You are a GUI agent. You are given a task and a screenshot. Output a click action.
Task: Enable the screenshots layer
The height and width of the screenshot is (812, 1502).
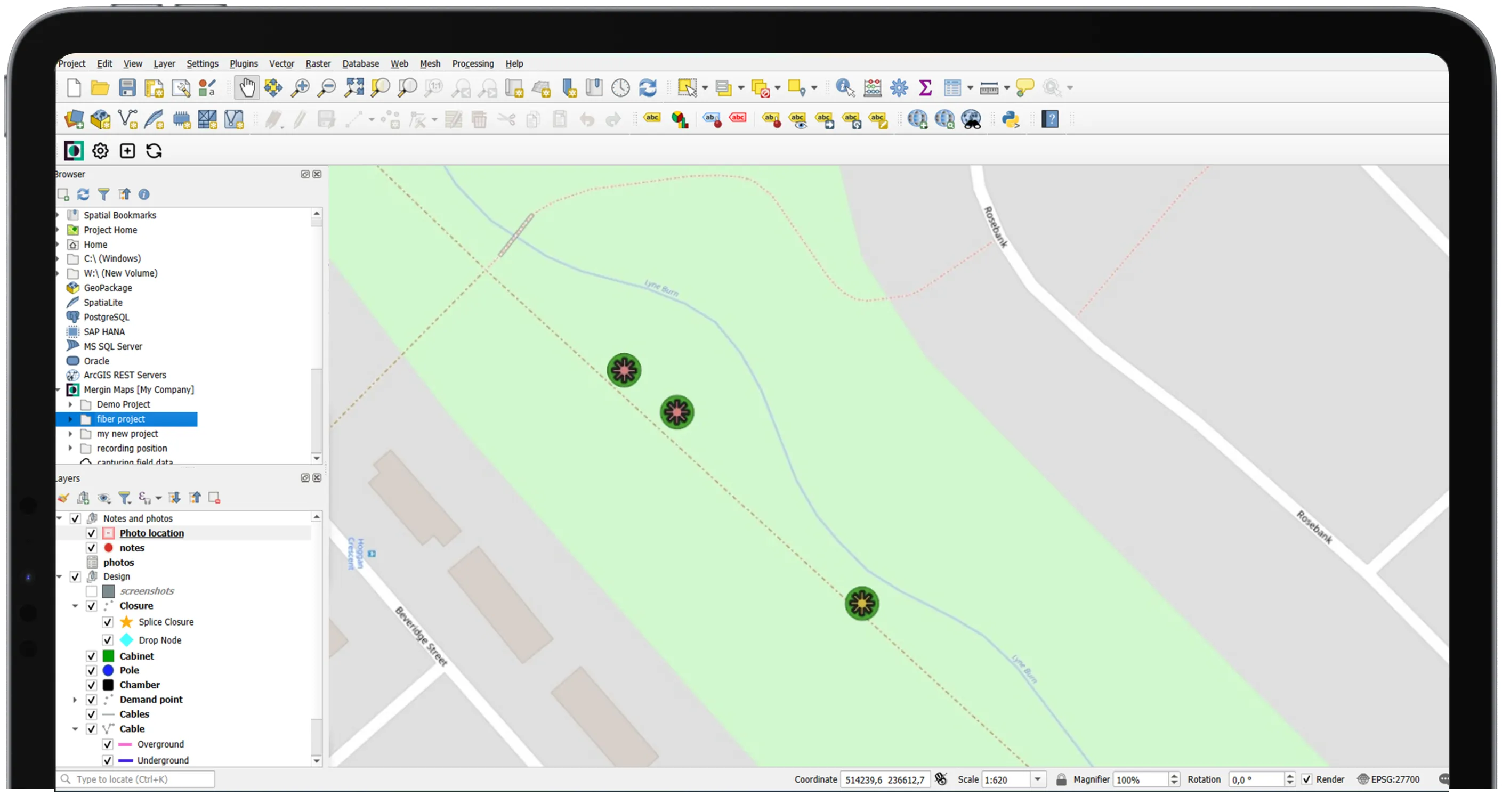92,591
